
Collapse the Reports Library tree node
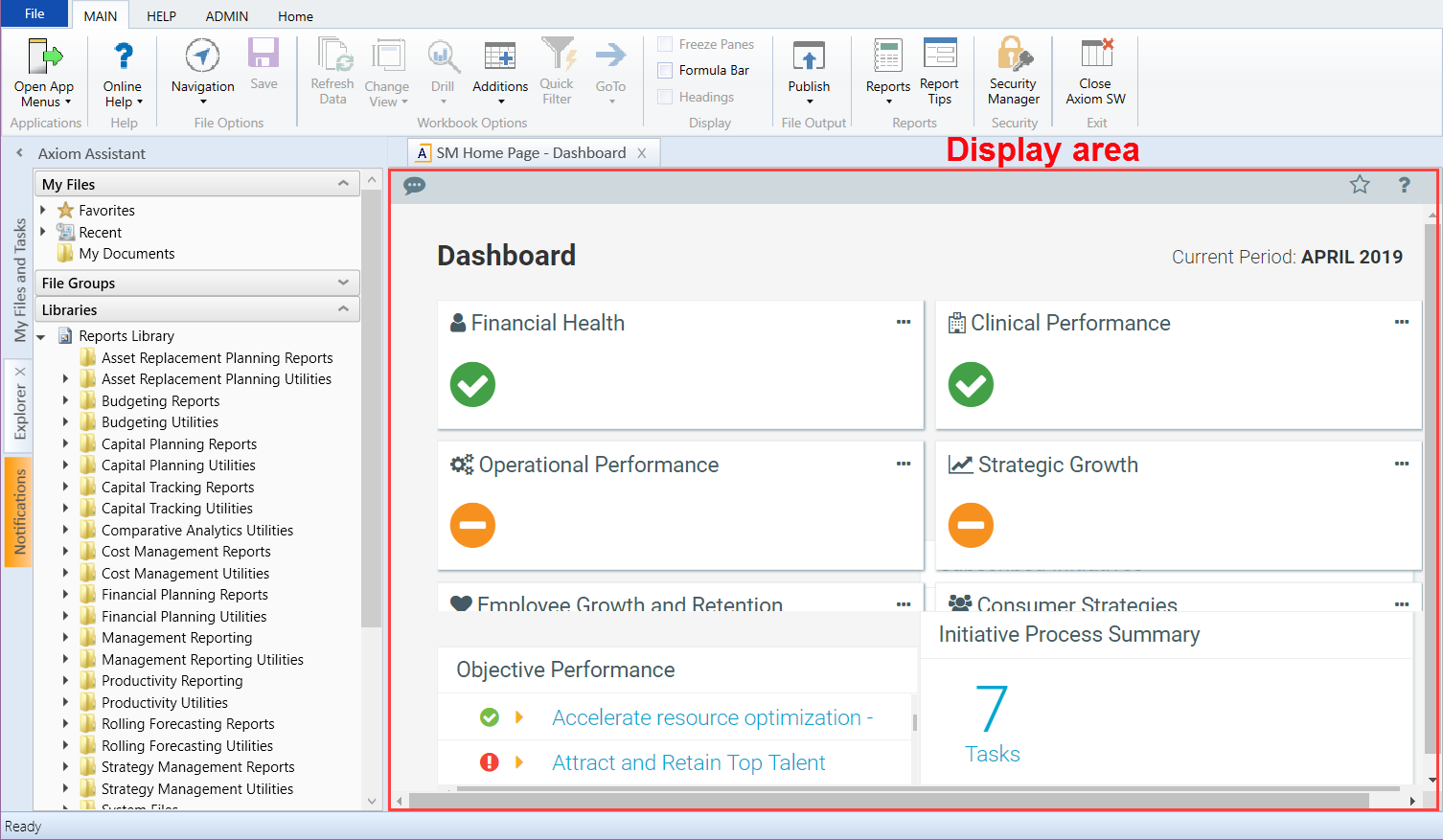tap(41, 336)
